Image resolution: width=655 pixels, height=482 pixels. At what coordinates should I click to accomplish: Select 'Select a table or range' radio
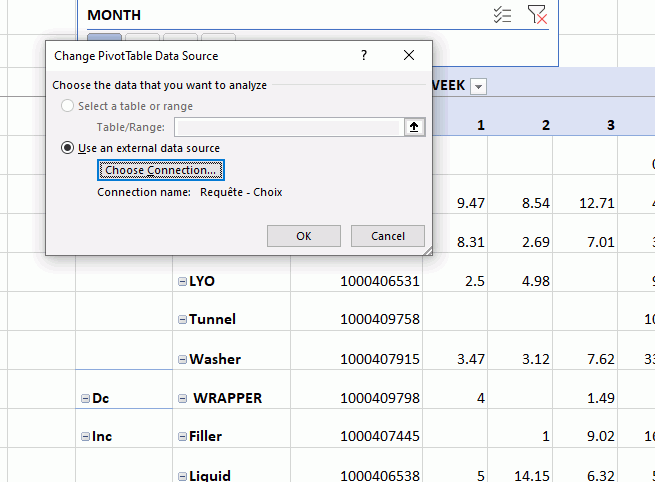pos(68,106)
